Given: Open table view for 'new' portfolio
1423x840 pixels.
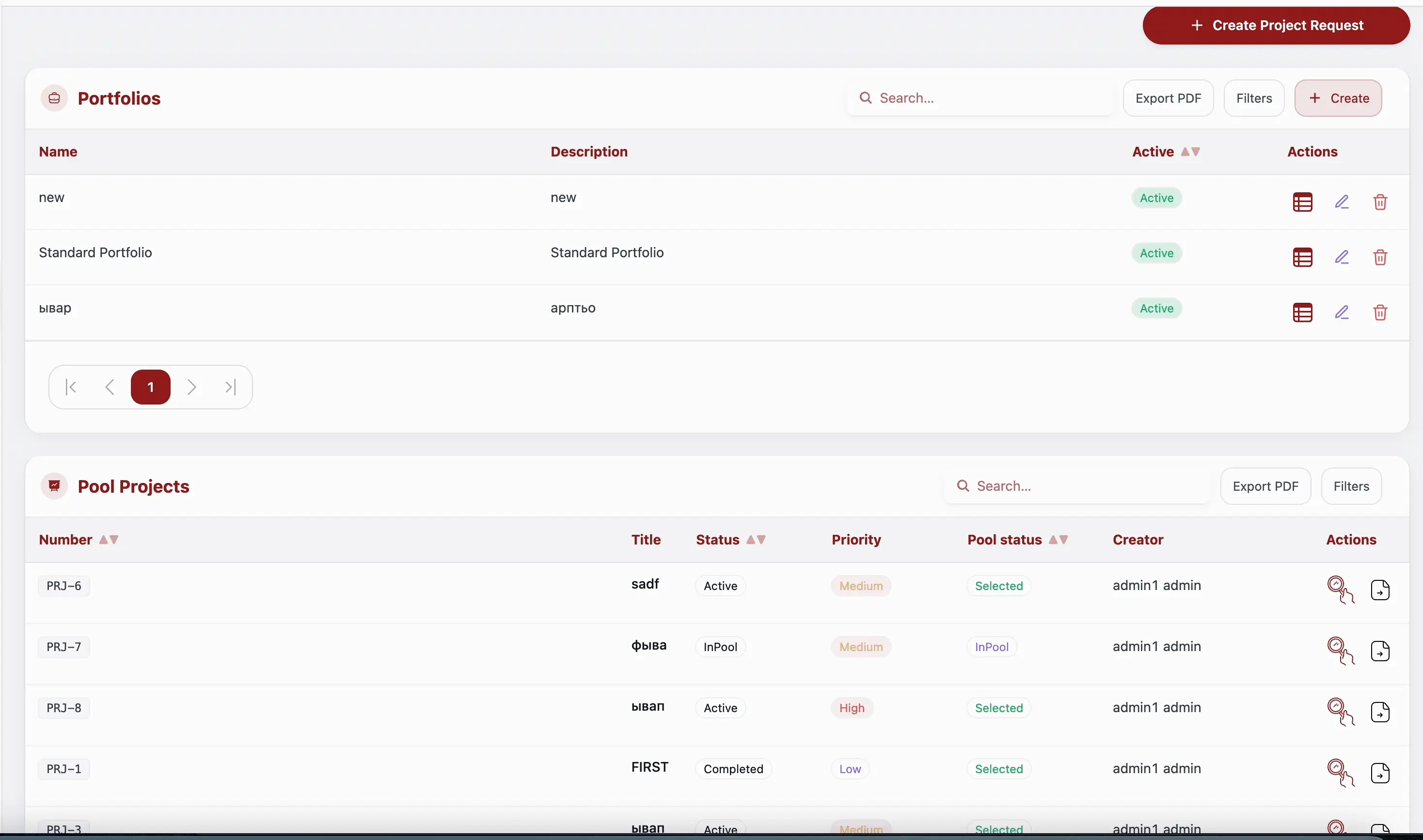Looking at the screenshot, I should (x=1302, y=202).
